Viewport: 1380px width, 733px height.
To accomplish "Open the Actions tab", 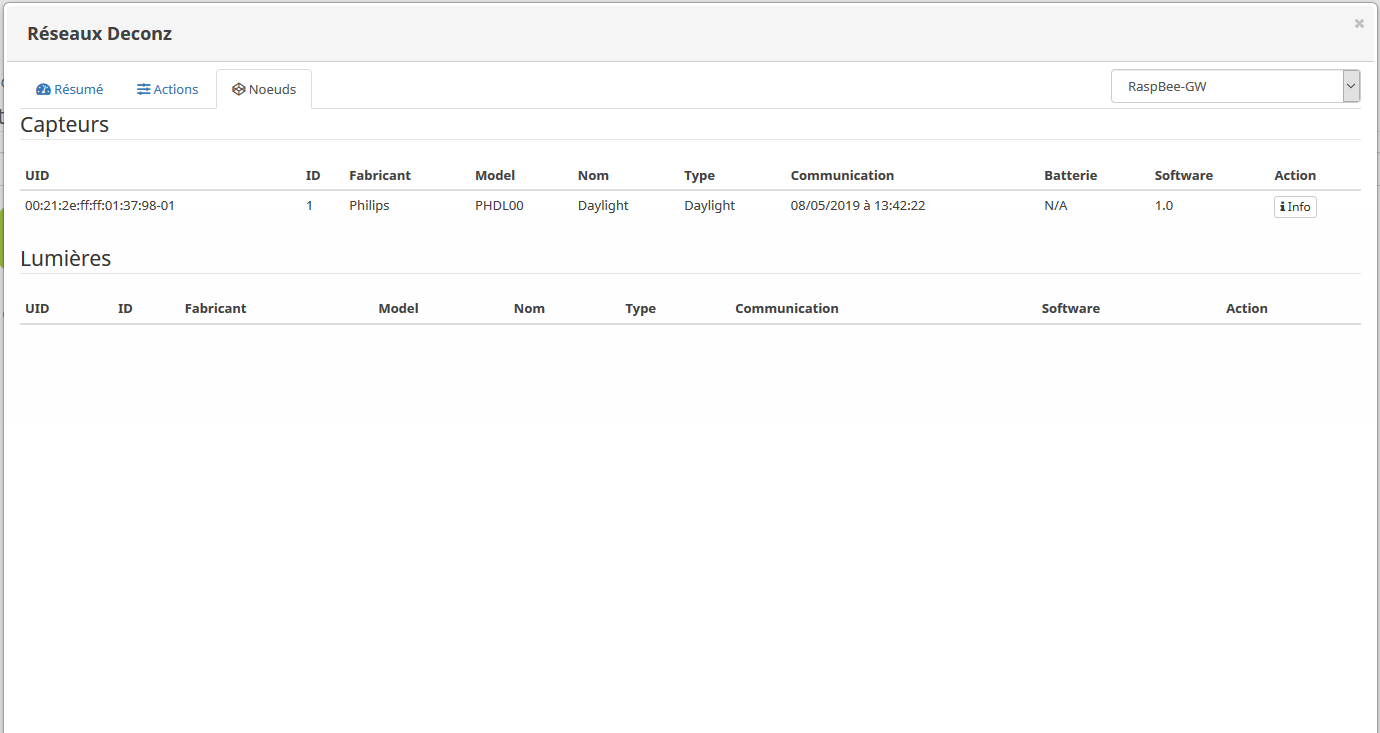I will 168,89.
